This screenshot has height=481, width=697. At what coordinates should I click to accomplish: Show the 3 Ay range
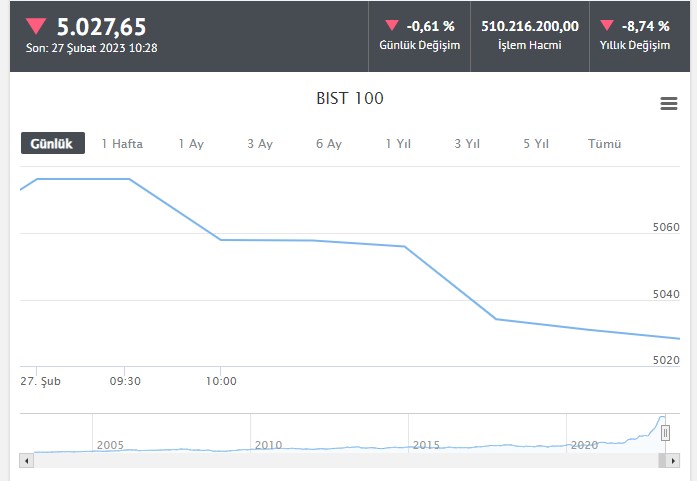click(260, 144)
